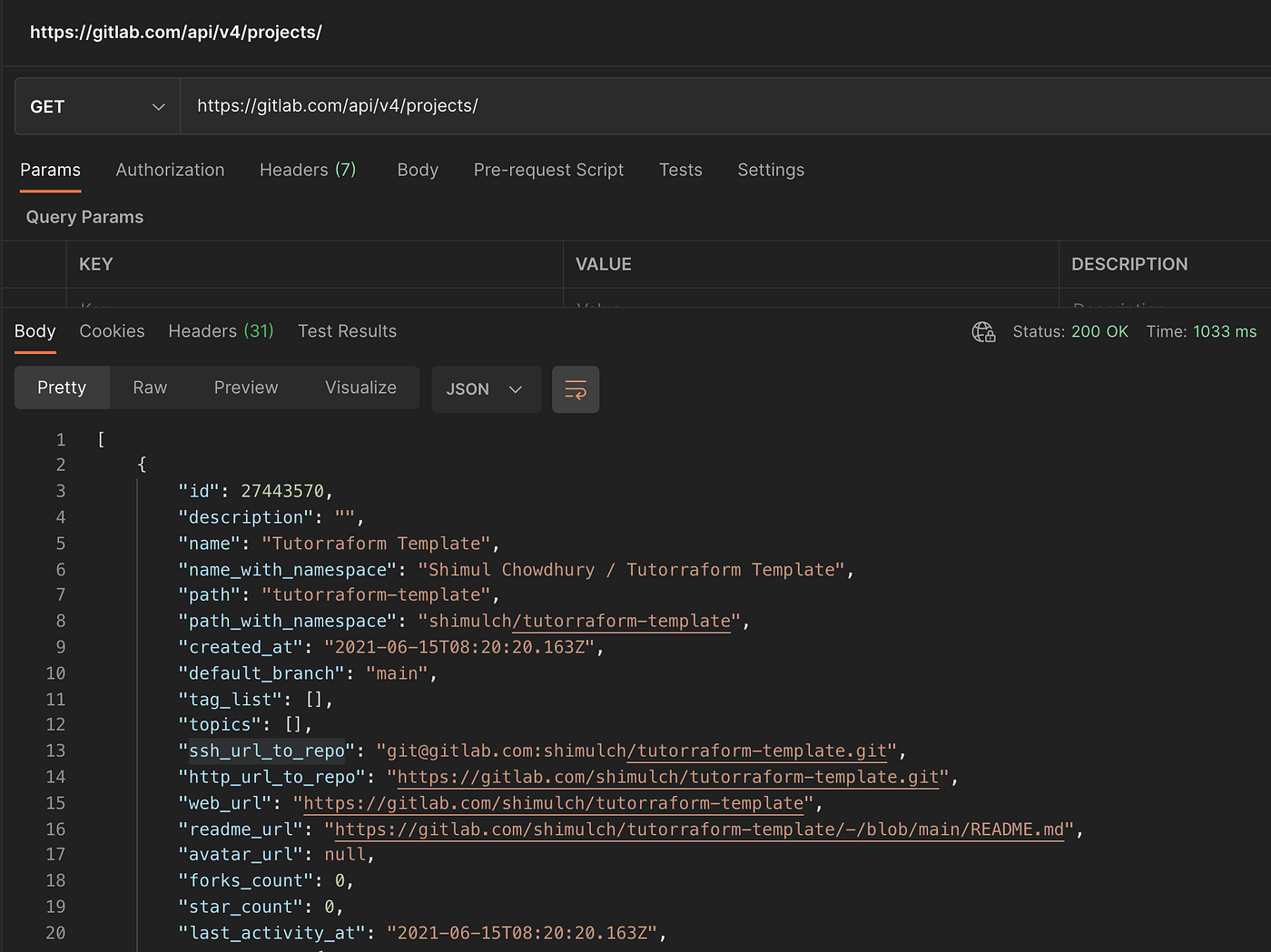This screenshot has width=1271, height=952.
Task: Open the Cookies tab in the response
Action: coord(112,331)
